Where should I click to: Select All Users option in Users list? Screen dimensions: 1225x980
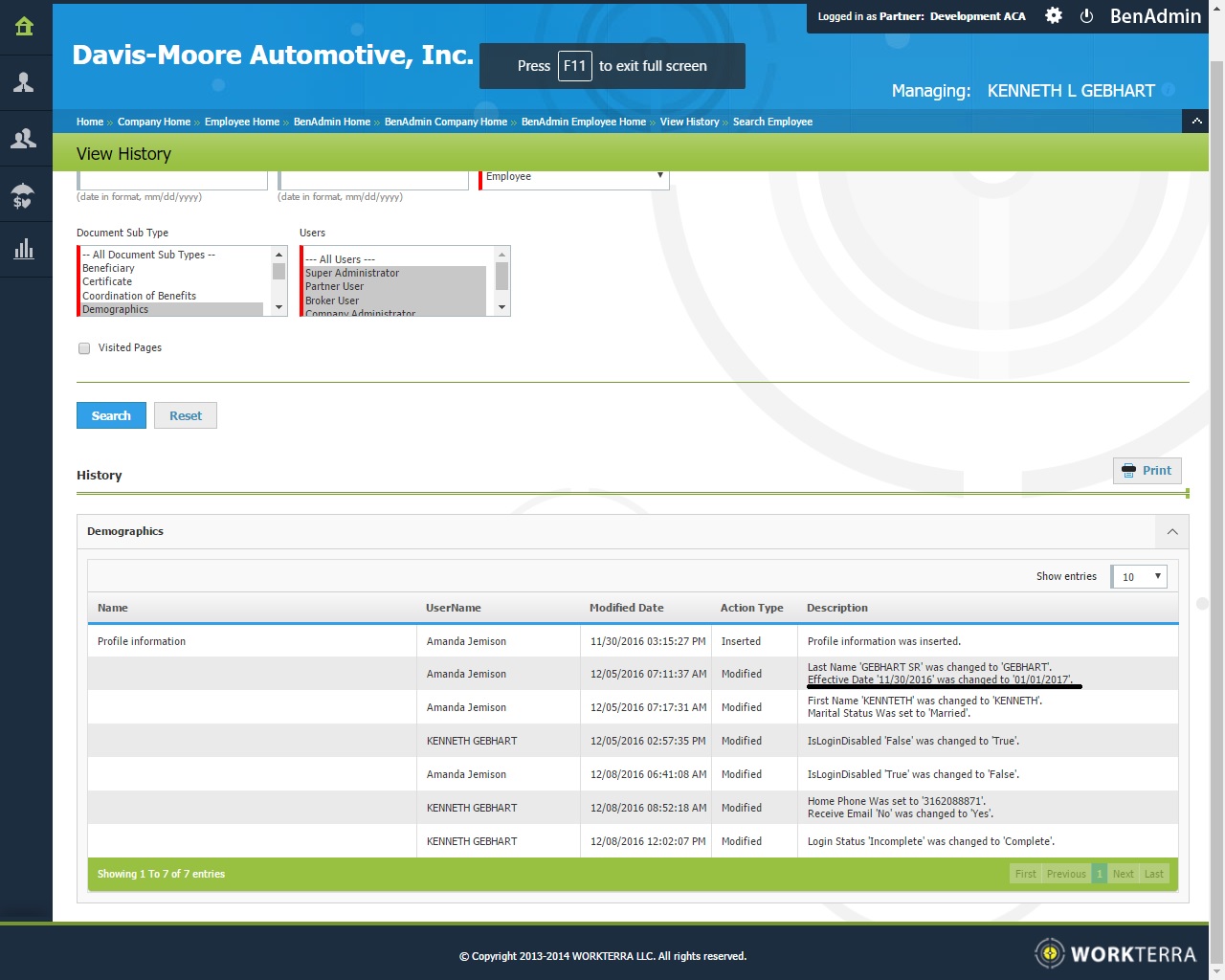[x=395, y=259]
